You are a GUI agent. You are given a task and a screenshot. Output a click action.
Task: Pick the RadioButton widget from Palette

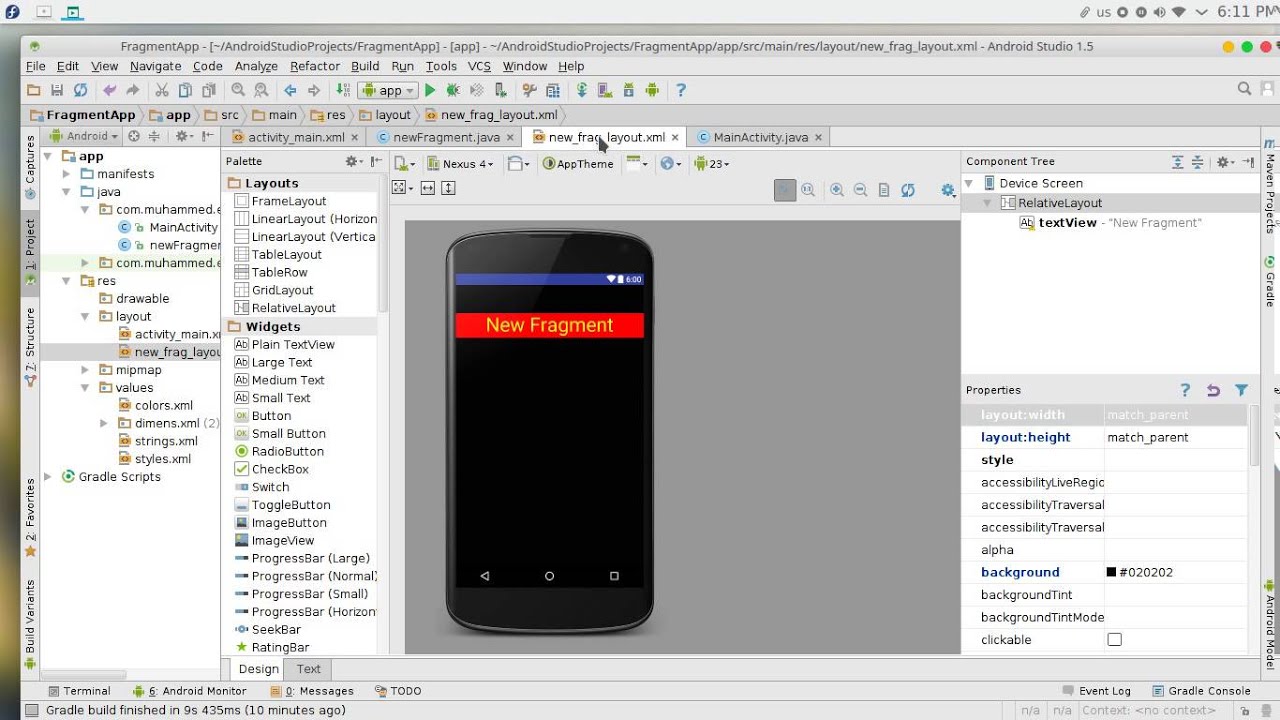click(287, 451)
